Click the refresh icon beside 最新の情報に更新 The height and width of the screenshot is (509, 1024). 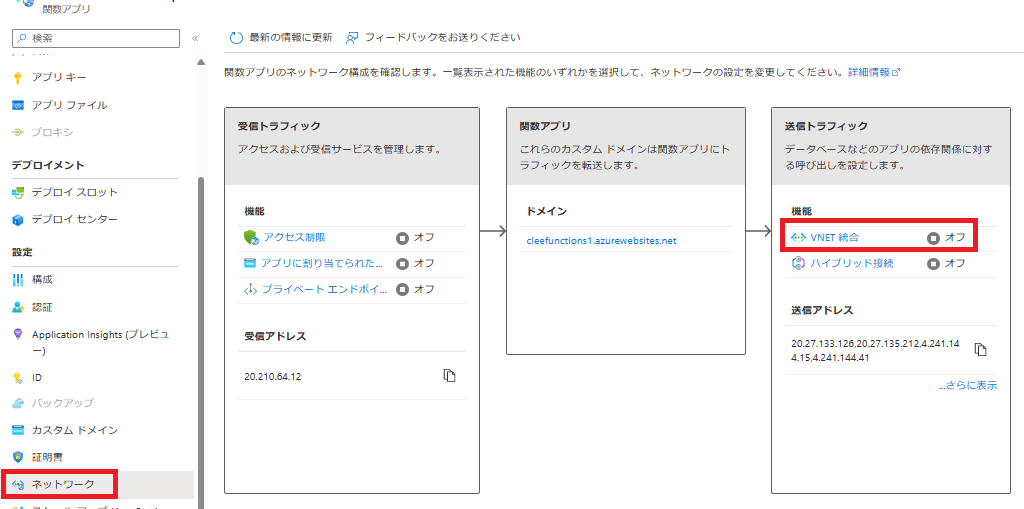coord(236,38)
